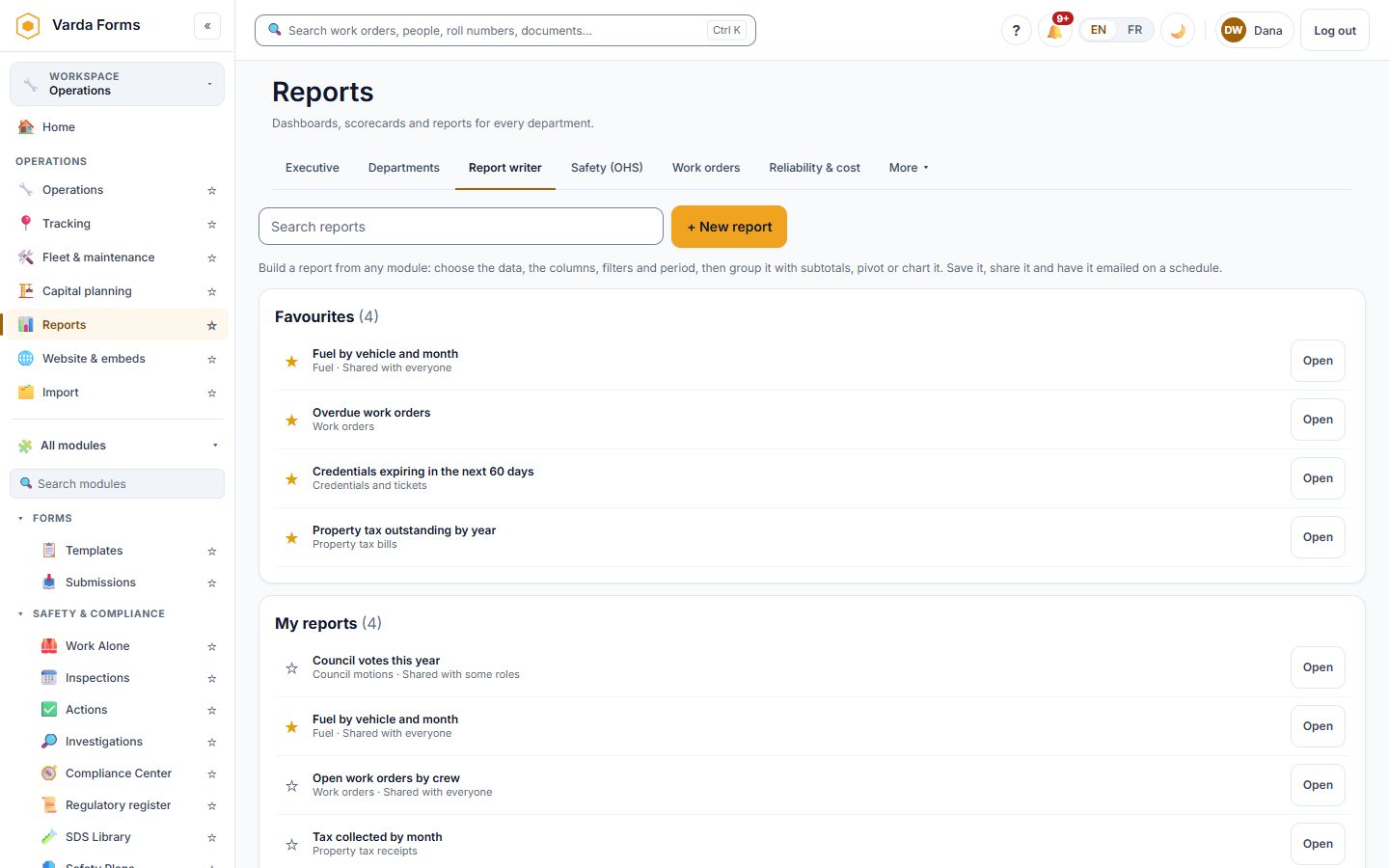Screen dimensions: 1389x868
Task: Go to Home in the sidebar
Action: (116, 127)
